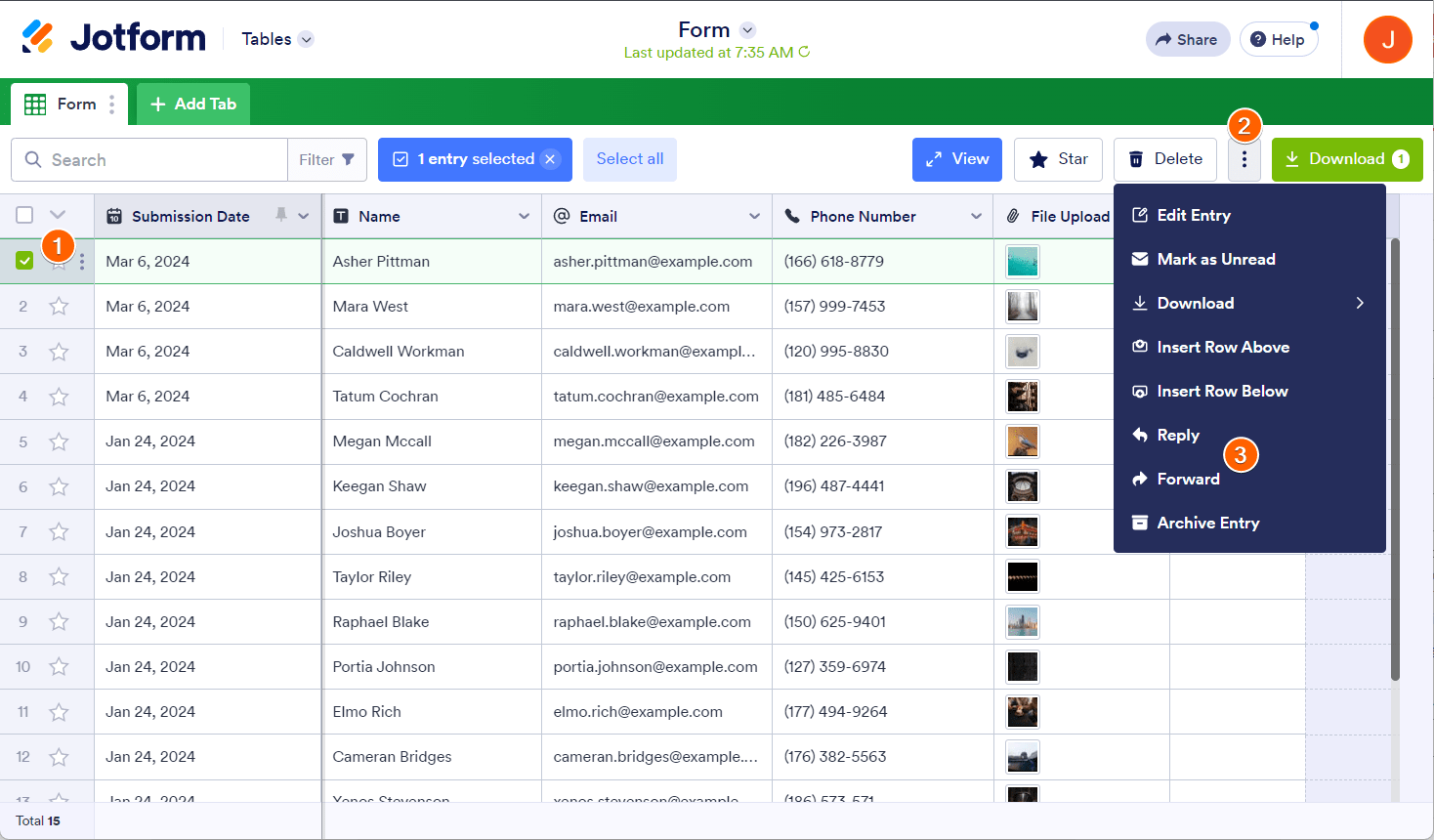Click the green Download button
This screenshot has width=1434, height=840.
tap(1347, 159)
